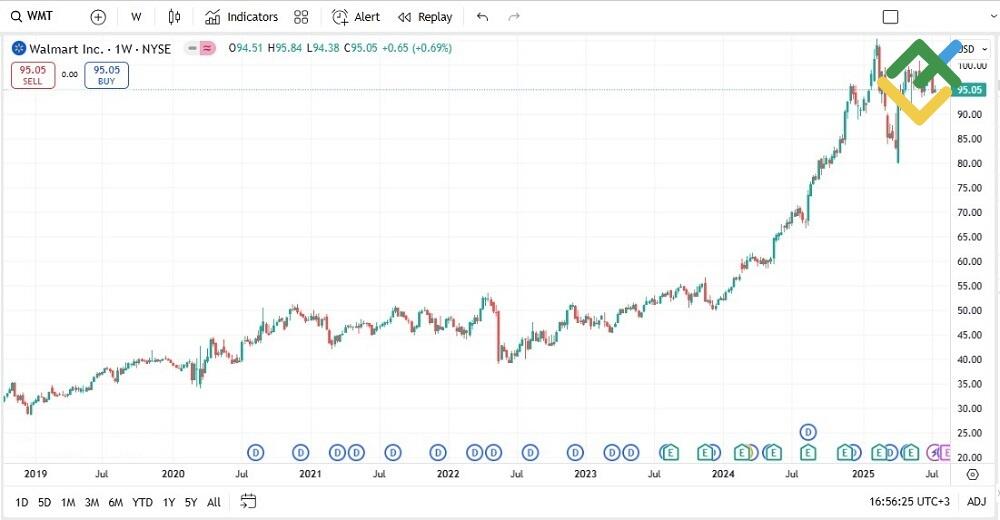This screenshot has width=1000, height=520.
Task: Click the H95.84 high value
Action: click(x=284, y=48)
